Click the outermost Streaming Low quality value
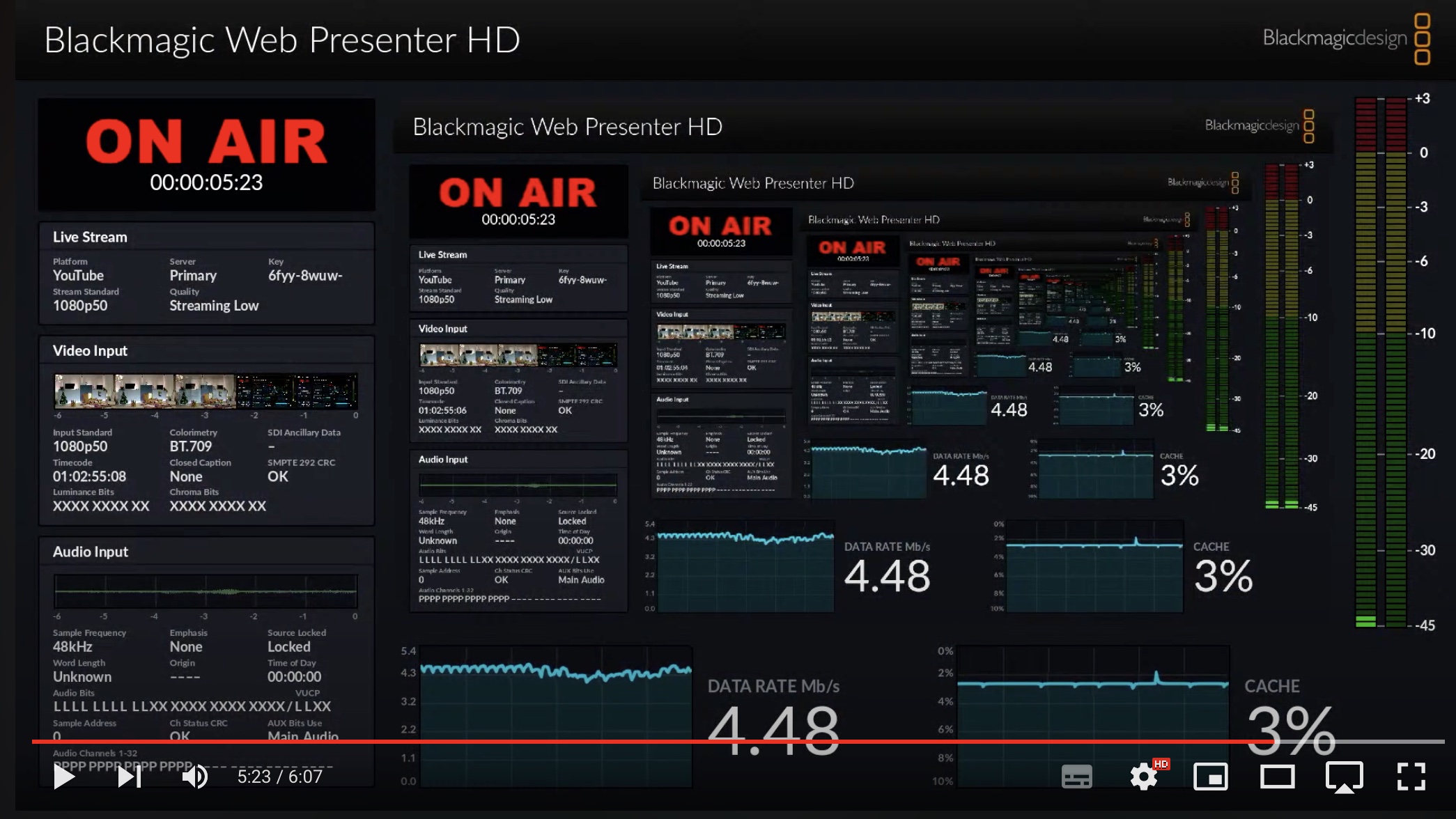 [214, 306]
